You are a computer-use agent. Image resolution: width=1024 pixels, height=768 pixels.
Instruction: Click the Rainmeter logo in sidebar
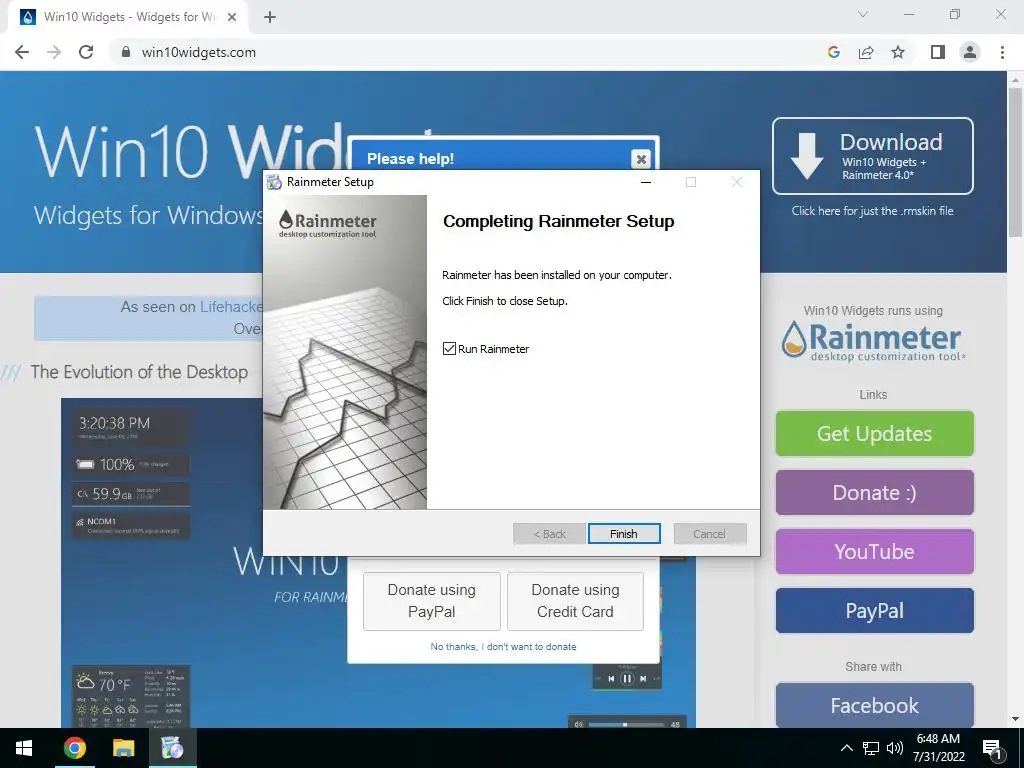click(x=872, y=341)
